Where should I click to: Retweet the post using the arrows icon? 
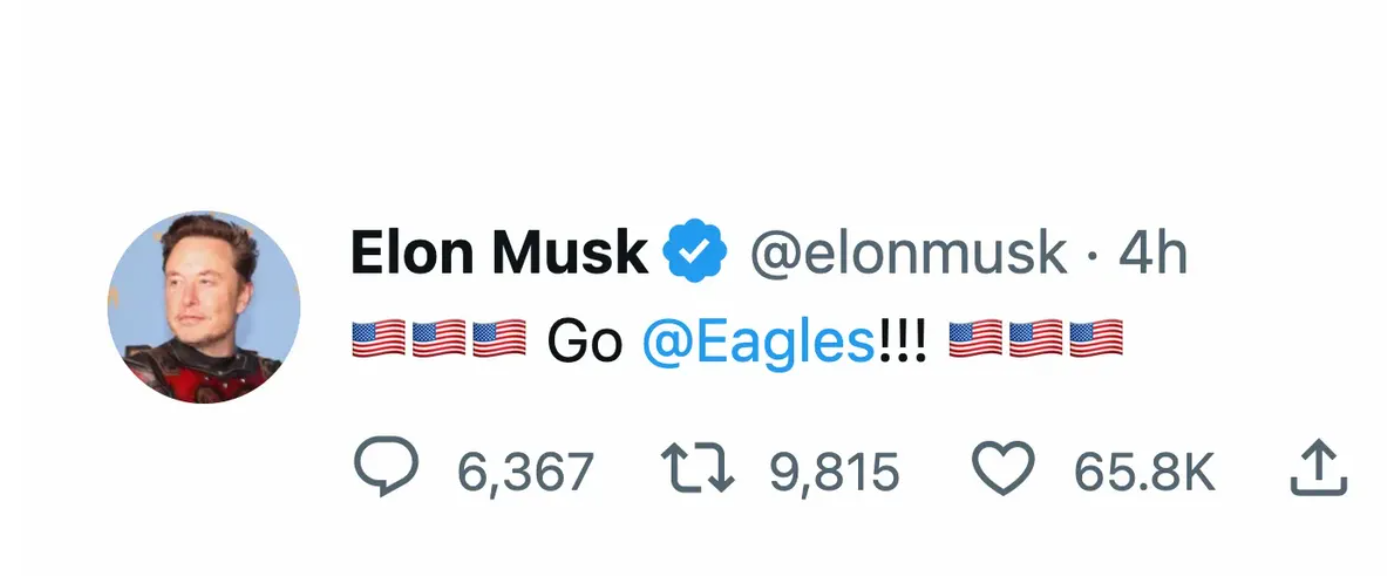697,469
